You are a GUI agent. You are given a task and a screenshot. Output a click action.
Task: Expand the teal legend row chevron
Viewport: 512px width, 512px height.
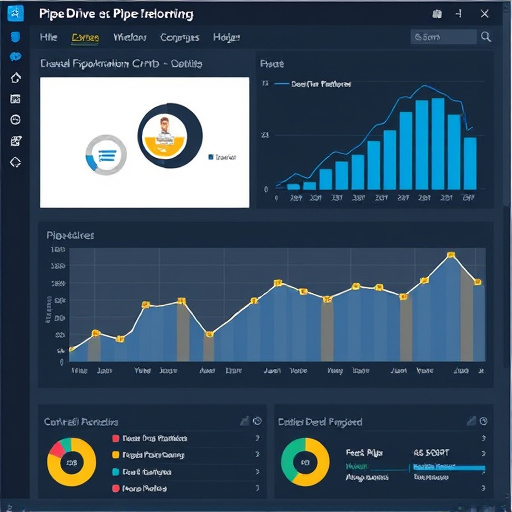click(257, 472)
